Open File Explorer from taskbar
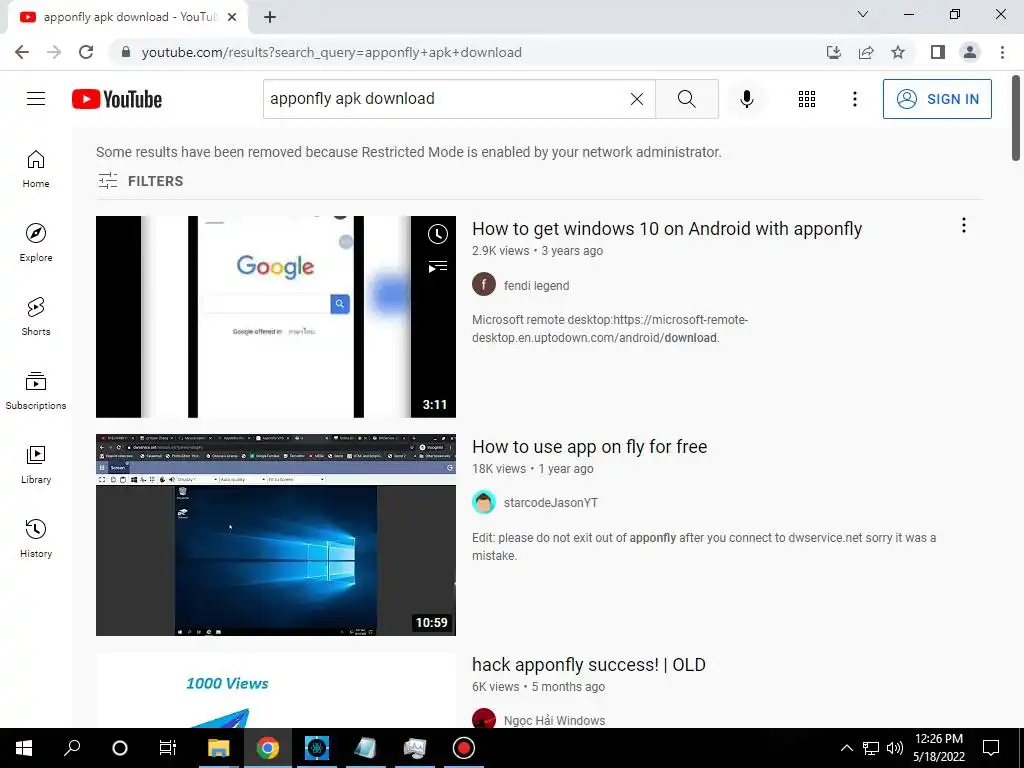Viewport: 1024px width, 768px height. click(219, 748)
